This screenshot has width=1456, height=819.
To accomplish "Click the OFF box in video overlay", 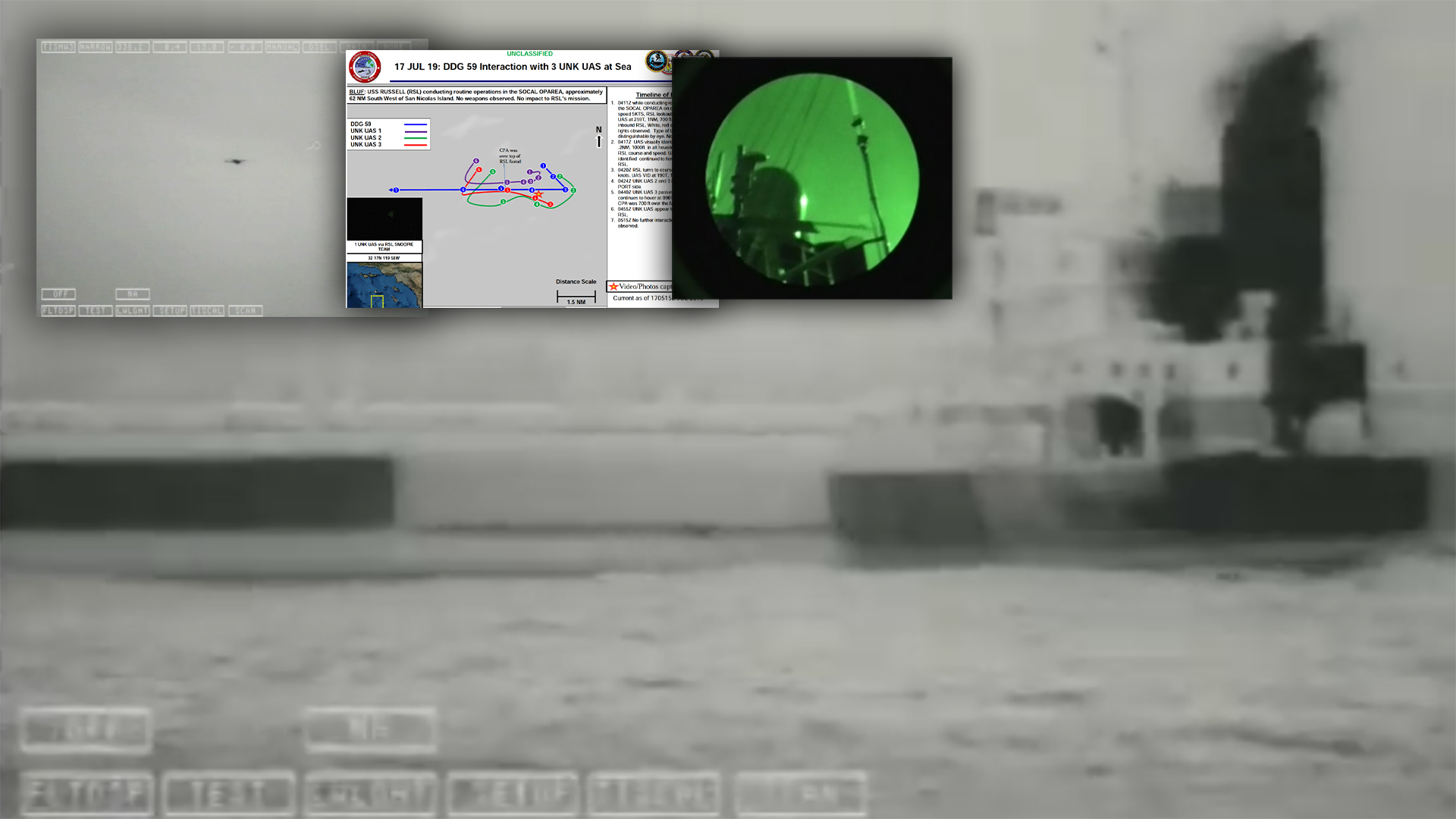I will (x=58, y=293).
